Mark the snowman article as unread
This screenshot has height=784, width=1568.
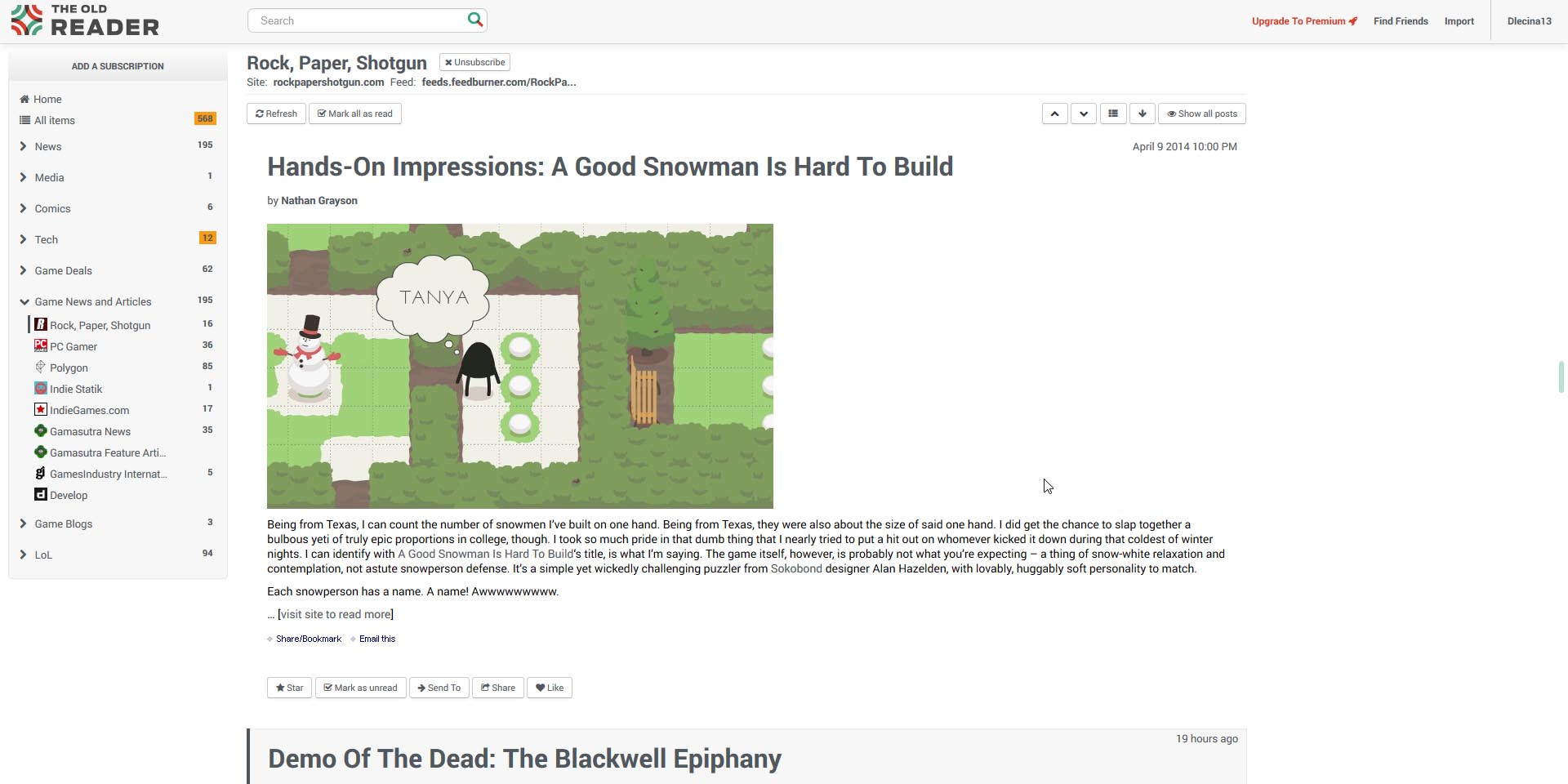pos(361,688)
